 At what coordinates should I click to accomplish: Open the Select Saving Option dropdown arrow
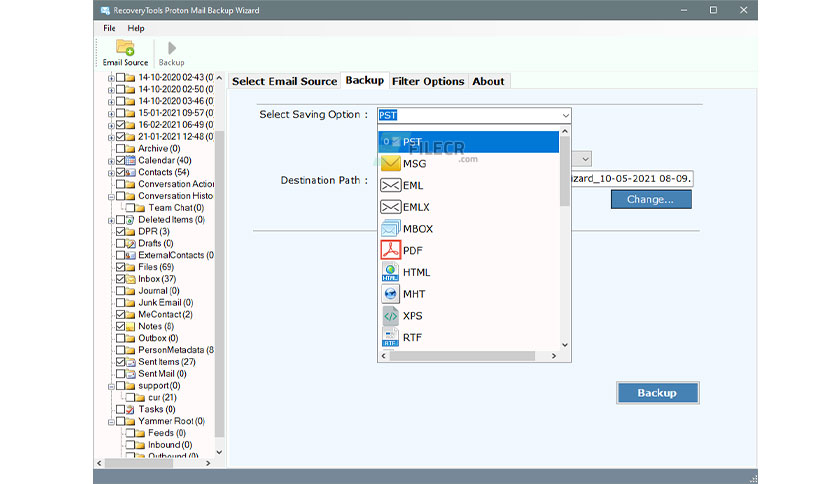pos(565,115)
